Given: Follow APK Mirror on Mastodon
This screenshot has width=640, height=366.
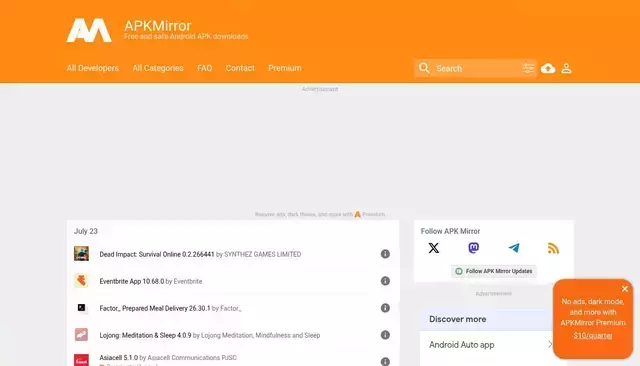Looking at the screenshot, I should 473,248.
